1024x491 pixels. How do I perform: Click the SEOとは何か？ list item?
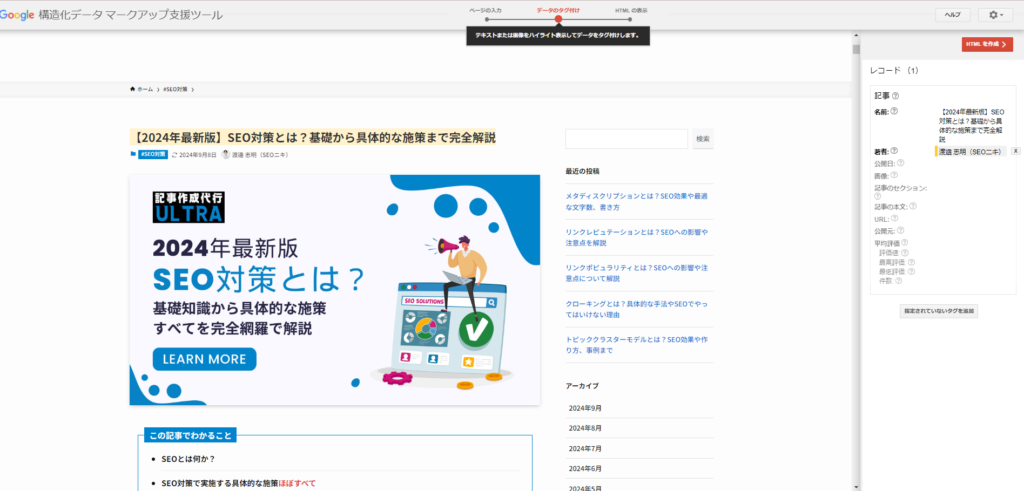pyautogui.click(x=188, y=459)
